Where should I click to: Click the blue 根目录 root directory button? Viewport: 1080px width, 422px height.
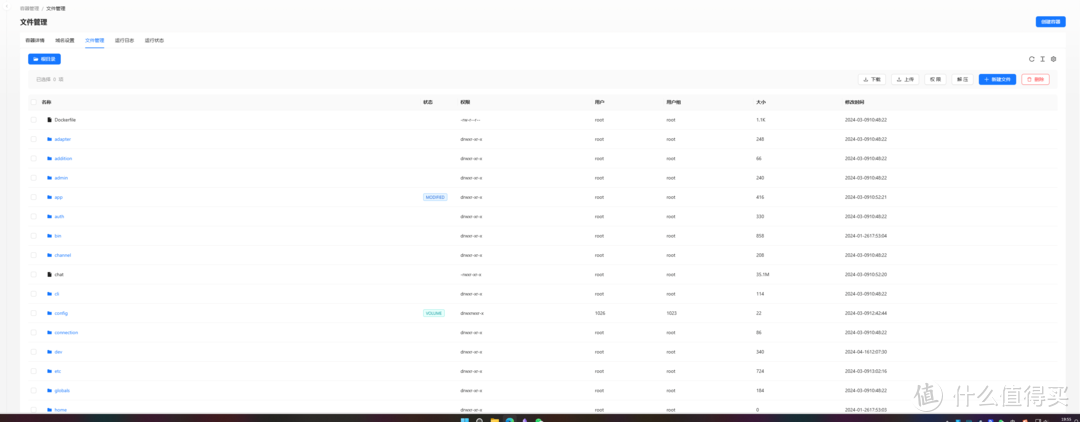44,59
